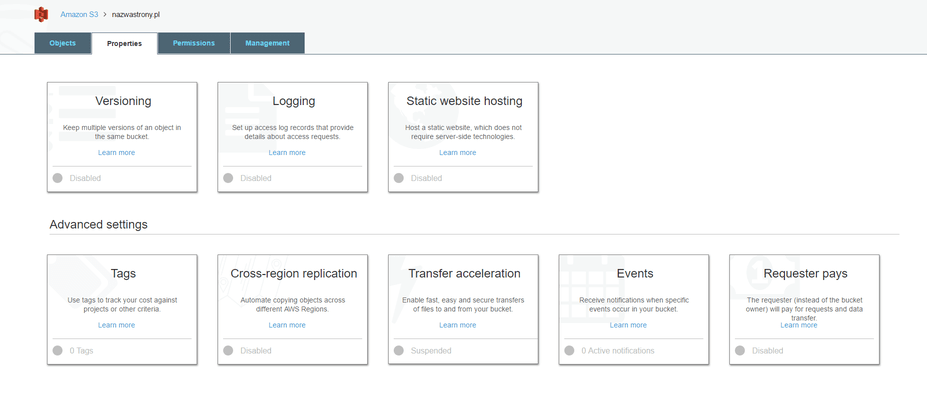This screenshot has height=398, width=927.
Task: Click Static website hosting status circle
Action: (x=398, y=178)
